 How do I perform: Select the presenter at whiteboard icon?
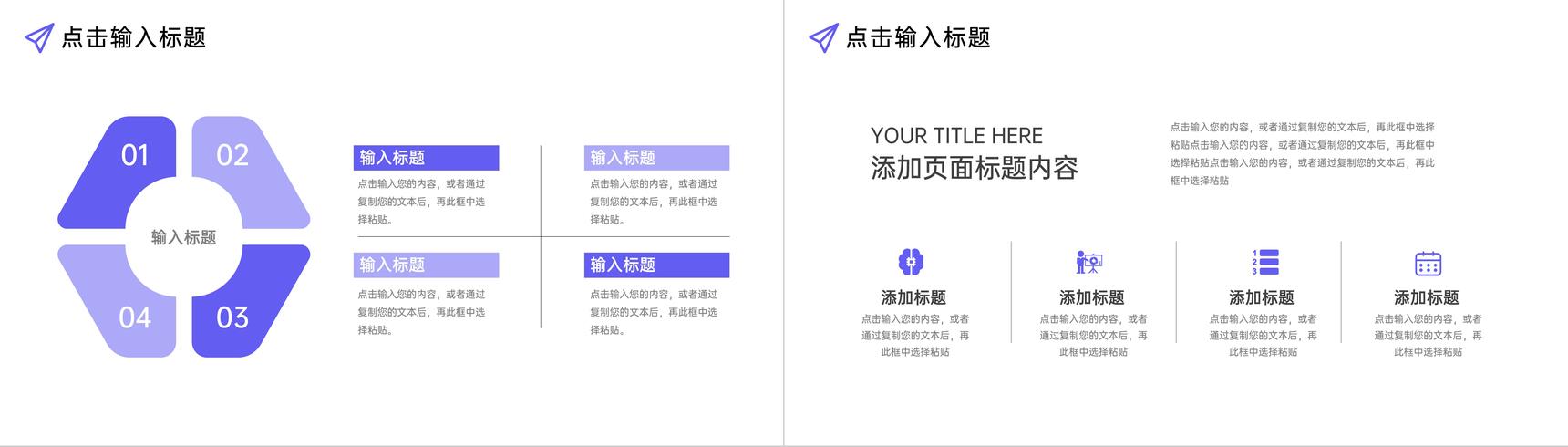1089,263
